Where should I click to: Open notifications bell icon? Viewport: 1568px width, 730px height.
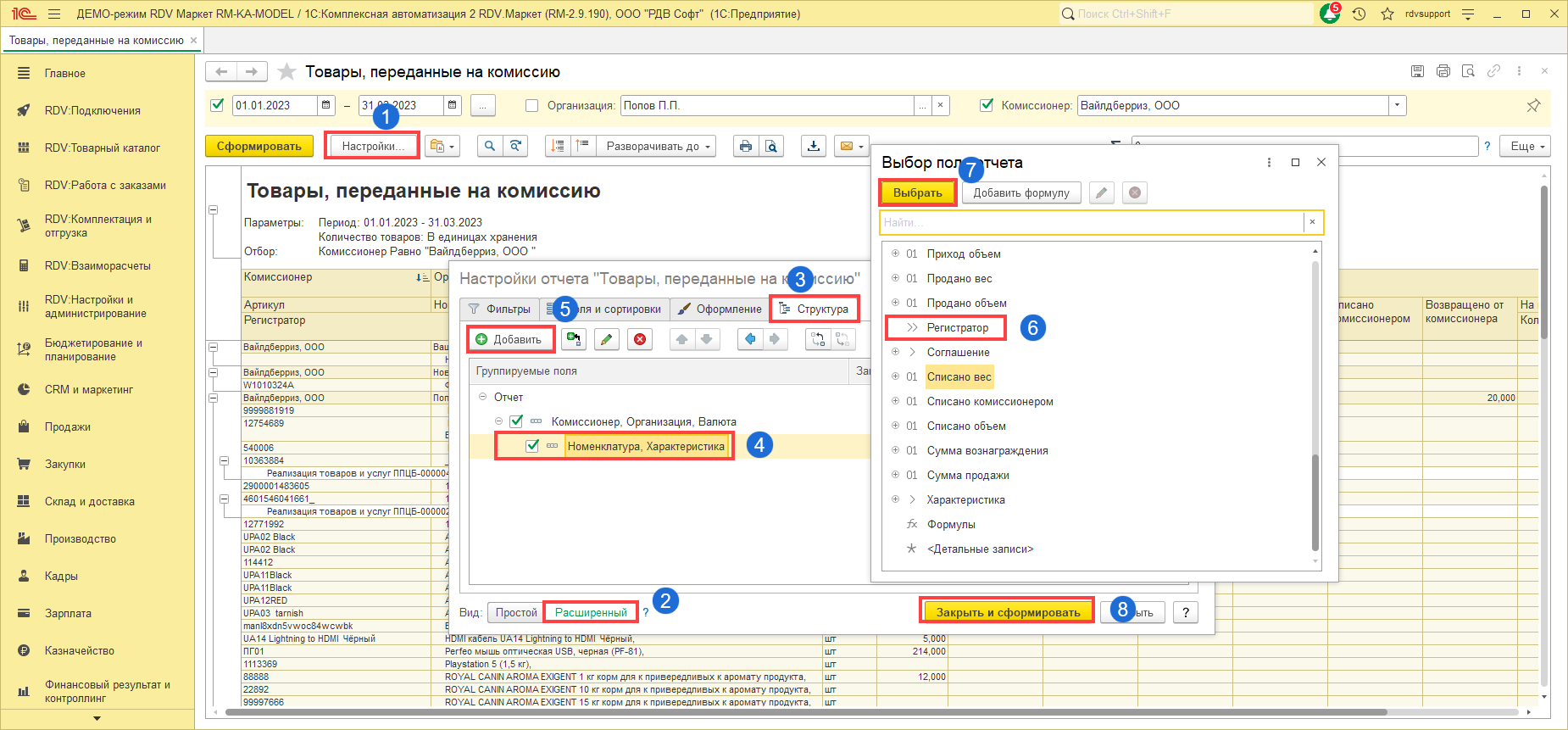coord(1329,14)
